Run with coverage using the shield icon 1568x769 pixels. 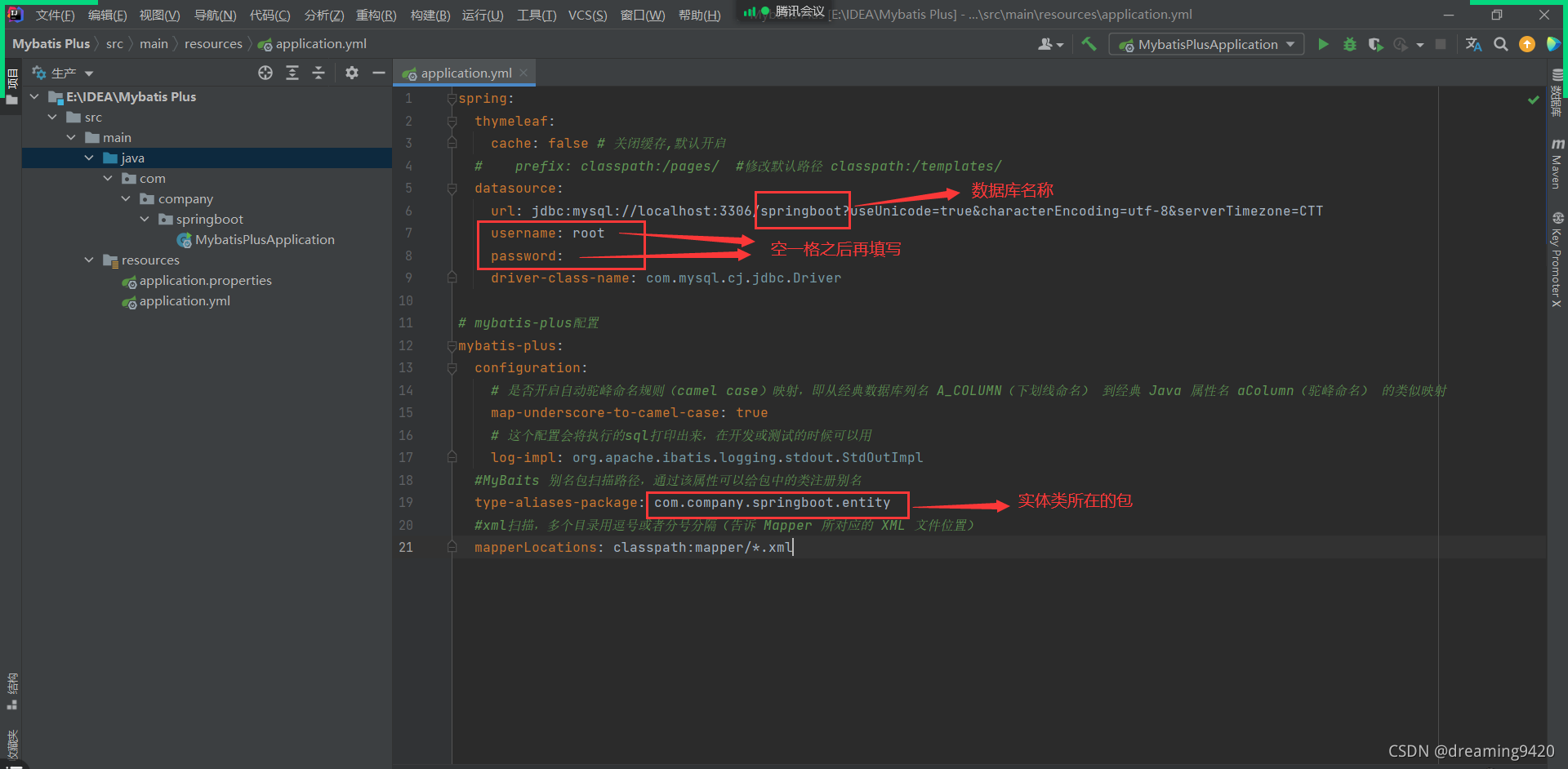coord(1375,44)
